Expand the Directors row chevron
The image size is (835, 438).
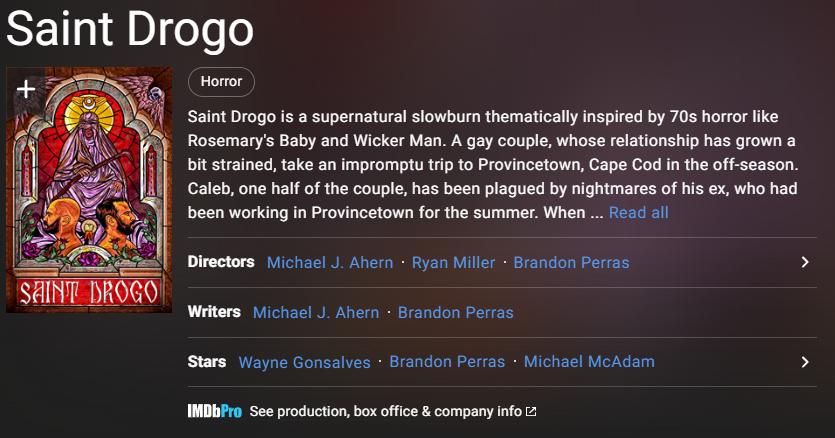805,262
